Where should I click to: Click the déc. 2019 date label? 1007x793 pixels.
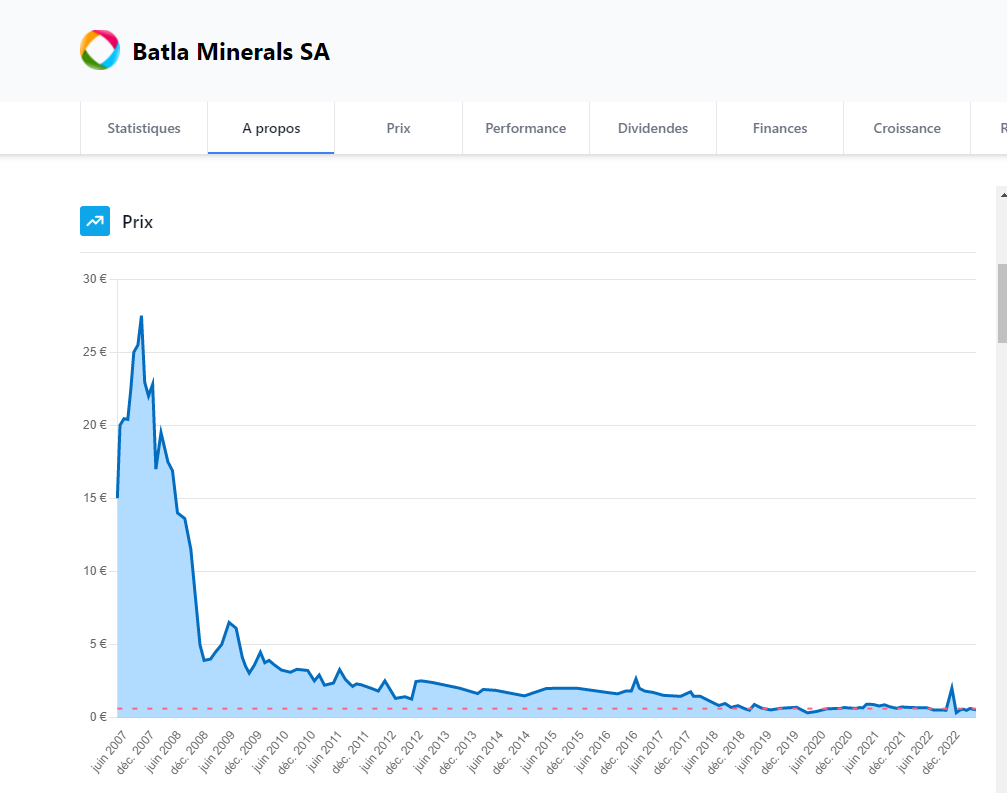pyautogui.click(x=780, y=751)
